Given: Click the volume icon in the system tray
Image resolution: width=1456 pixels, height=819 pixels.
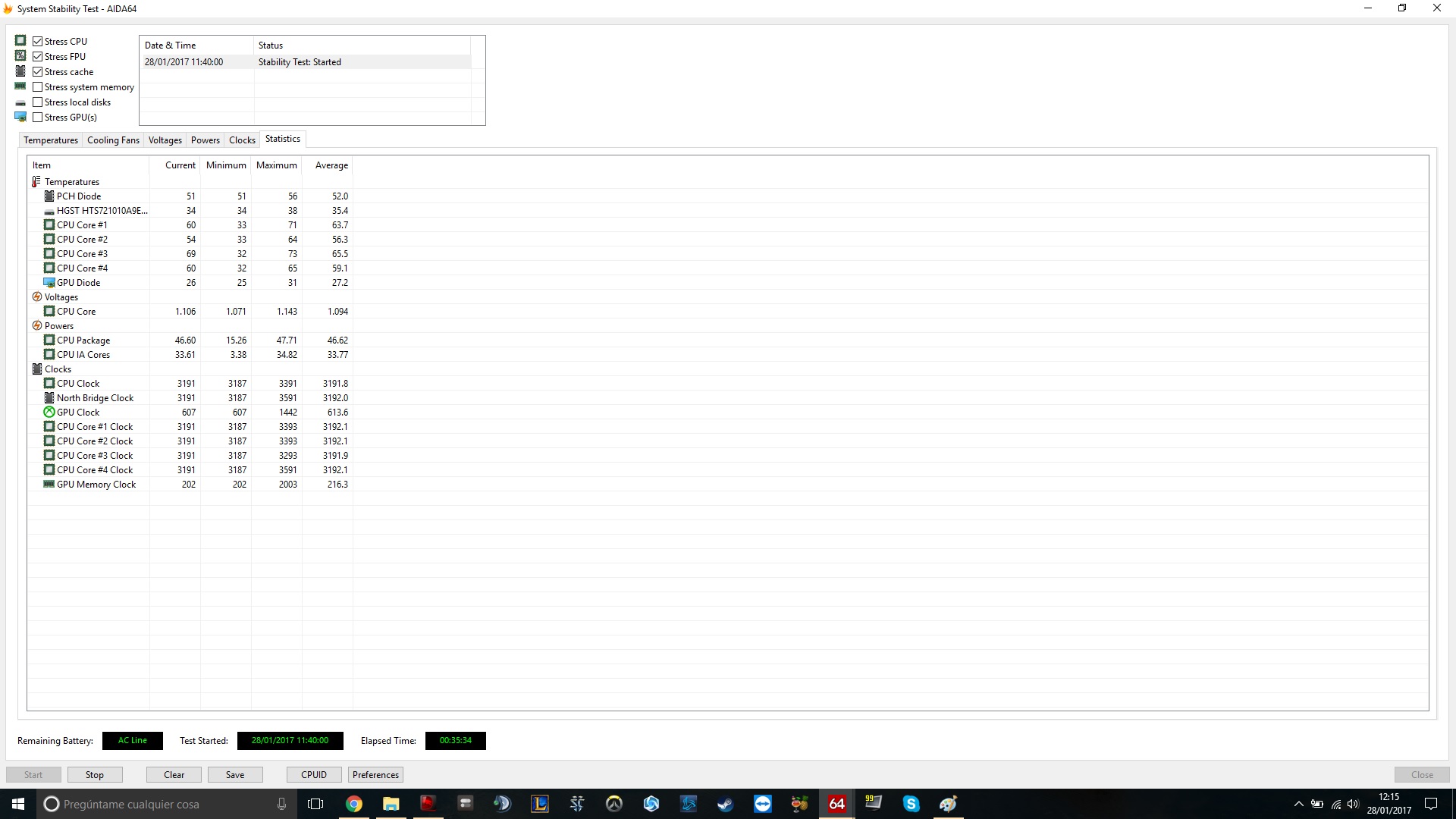Looking at the screenshot, I should point(1354,804).
